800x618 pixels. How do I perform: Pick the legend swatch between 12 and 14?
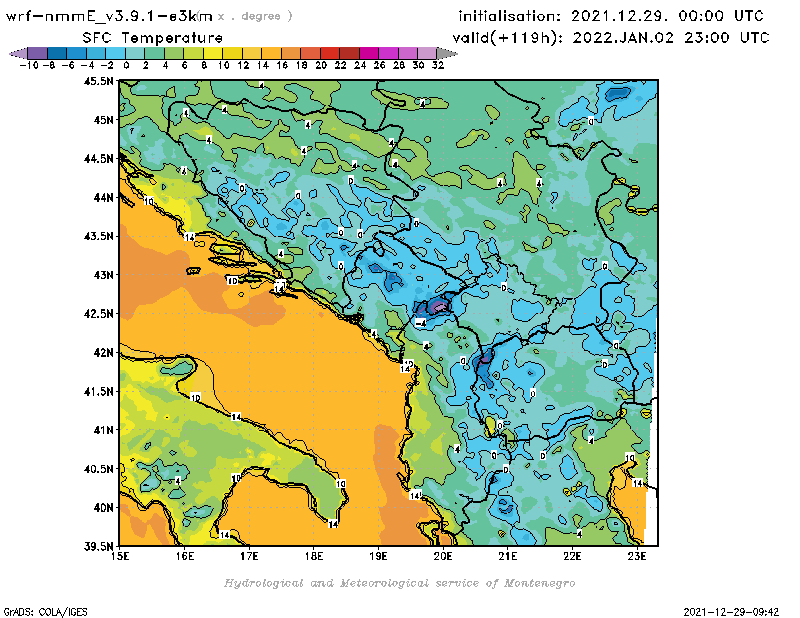point(252,53)
